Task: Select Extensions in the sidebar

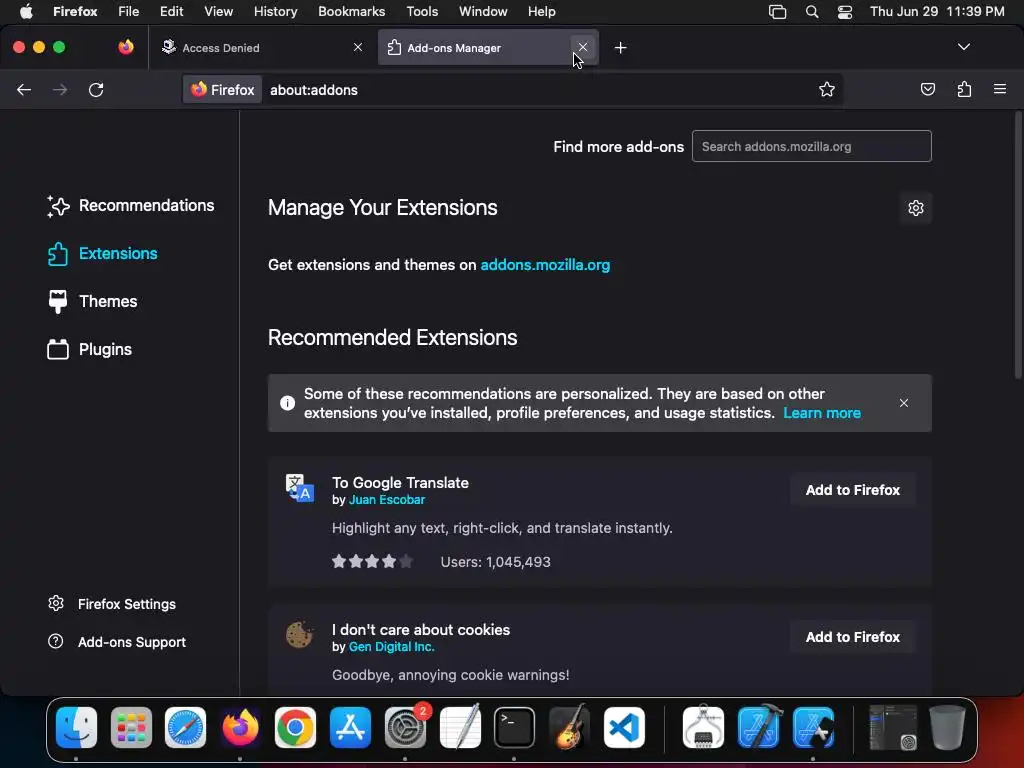Action: [x=103, y=253]
